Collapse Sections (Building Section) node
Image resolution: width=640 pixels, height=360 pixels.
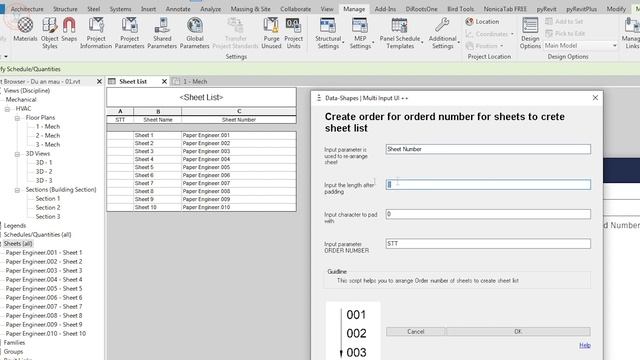[x=17, y=190]
